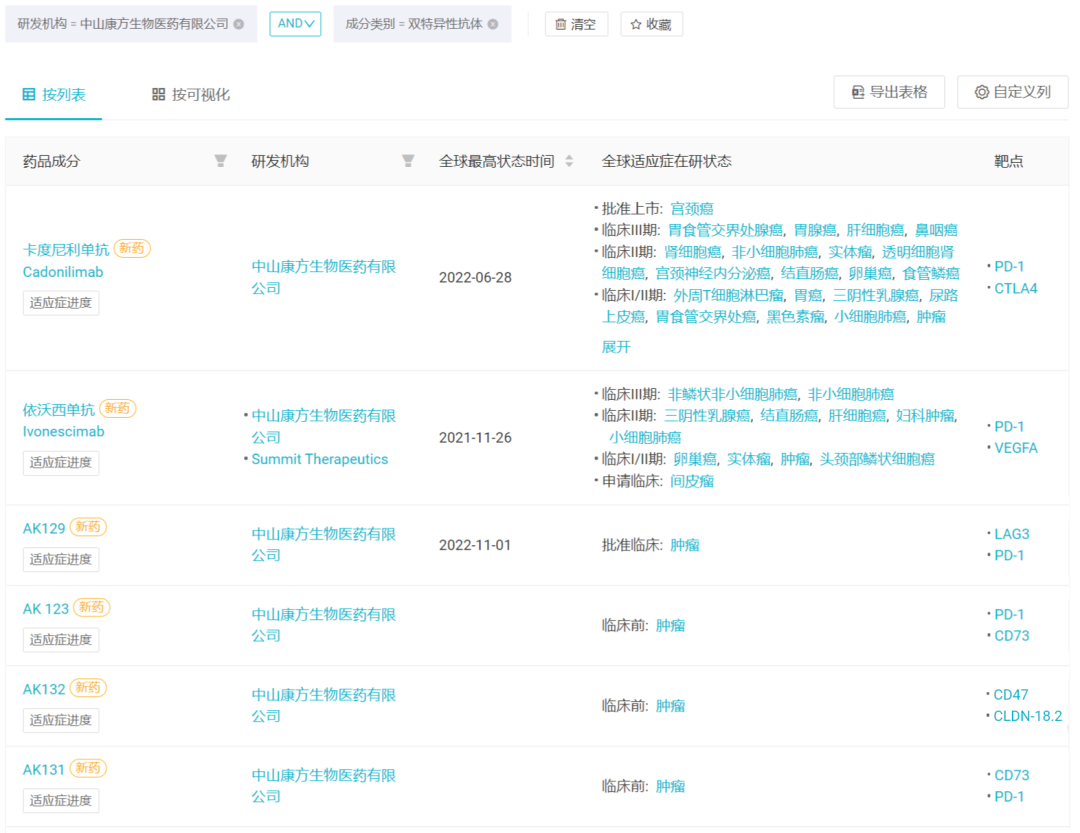Viewport: 1080px width, 833px height.
Task: Open the CD47 target link
Action: [1010, 695]
